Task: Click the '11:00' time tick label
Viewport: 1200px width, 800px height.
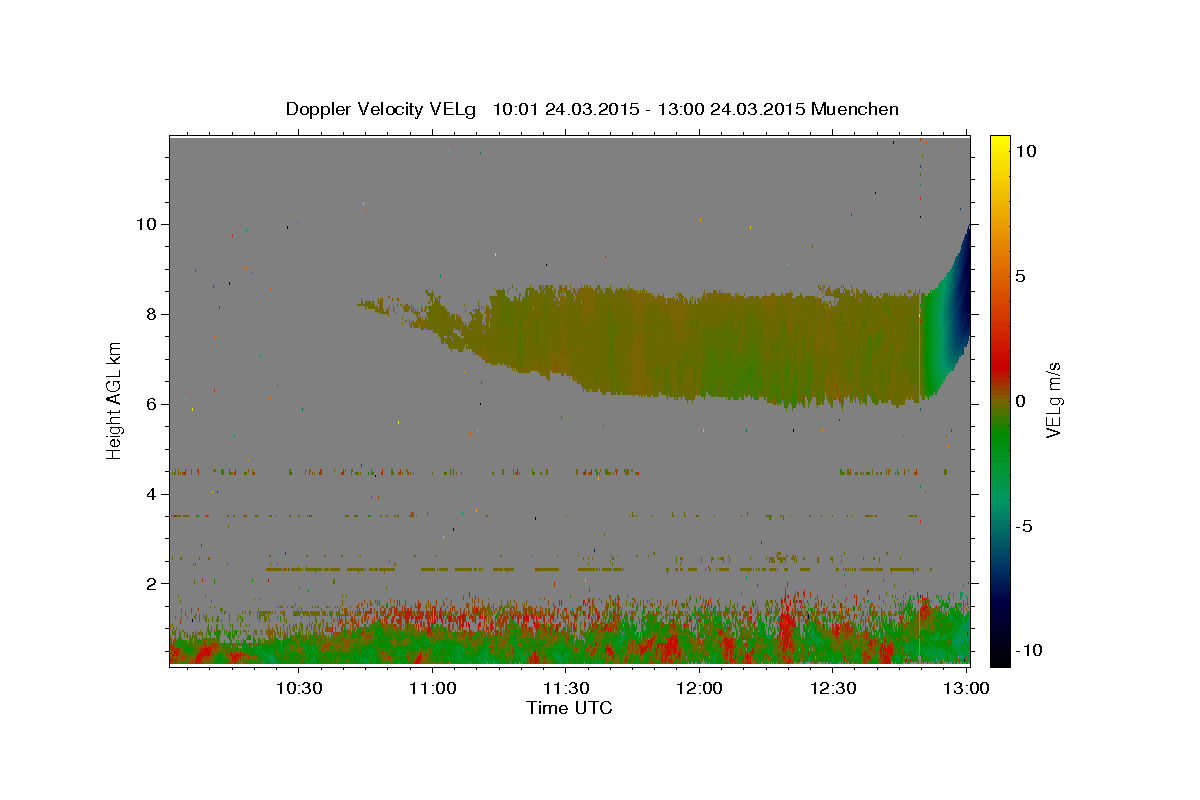Action: [432, 689]
